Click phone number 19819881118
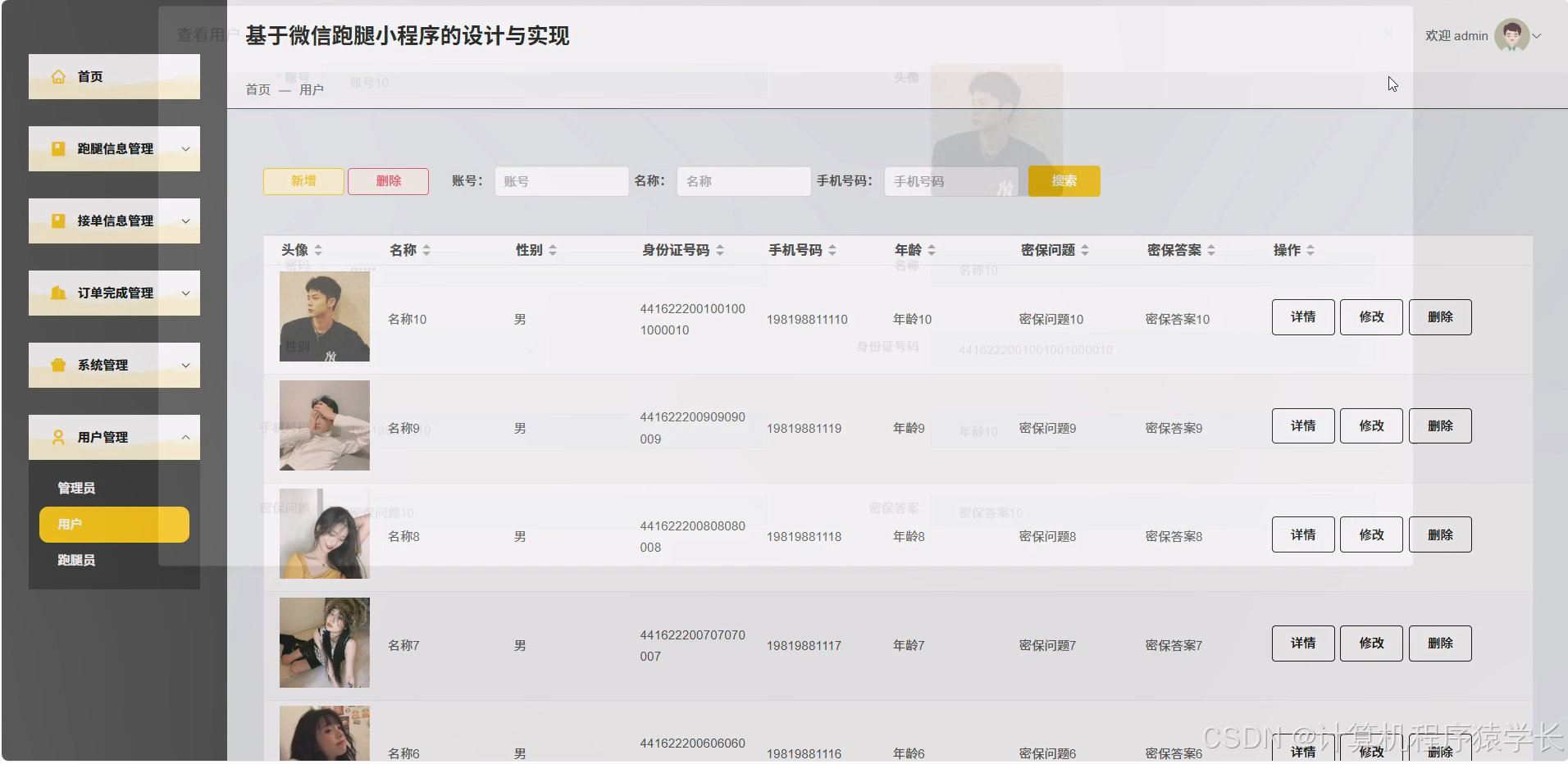 pyautogui.click(x=804, y=537)
